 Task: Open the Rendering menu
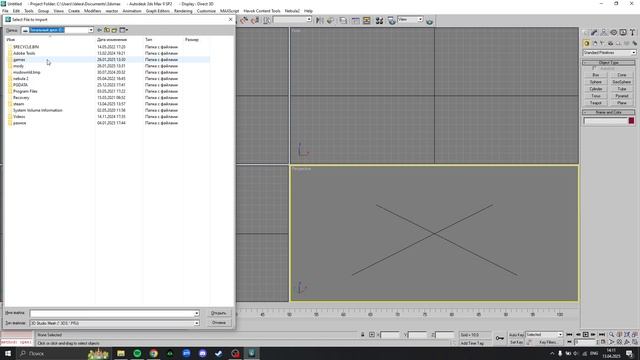point(183,11)
